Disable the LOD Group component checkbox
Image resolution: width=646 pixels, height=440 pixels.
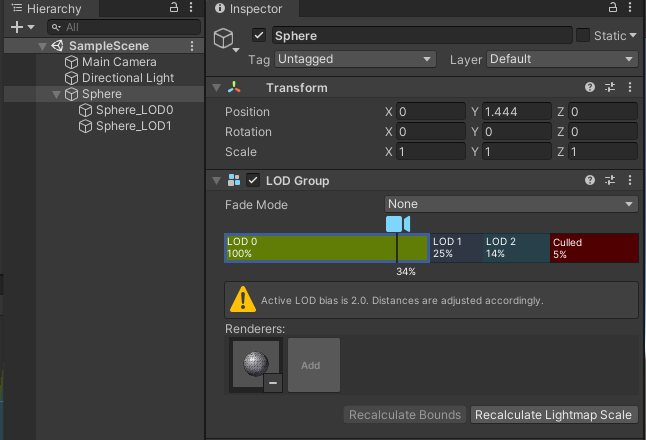pyautogui.click(x=253, y=181)
